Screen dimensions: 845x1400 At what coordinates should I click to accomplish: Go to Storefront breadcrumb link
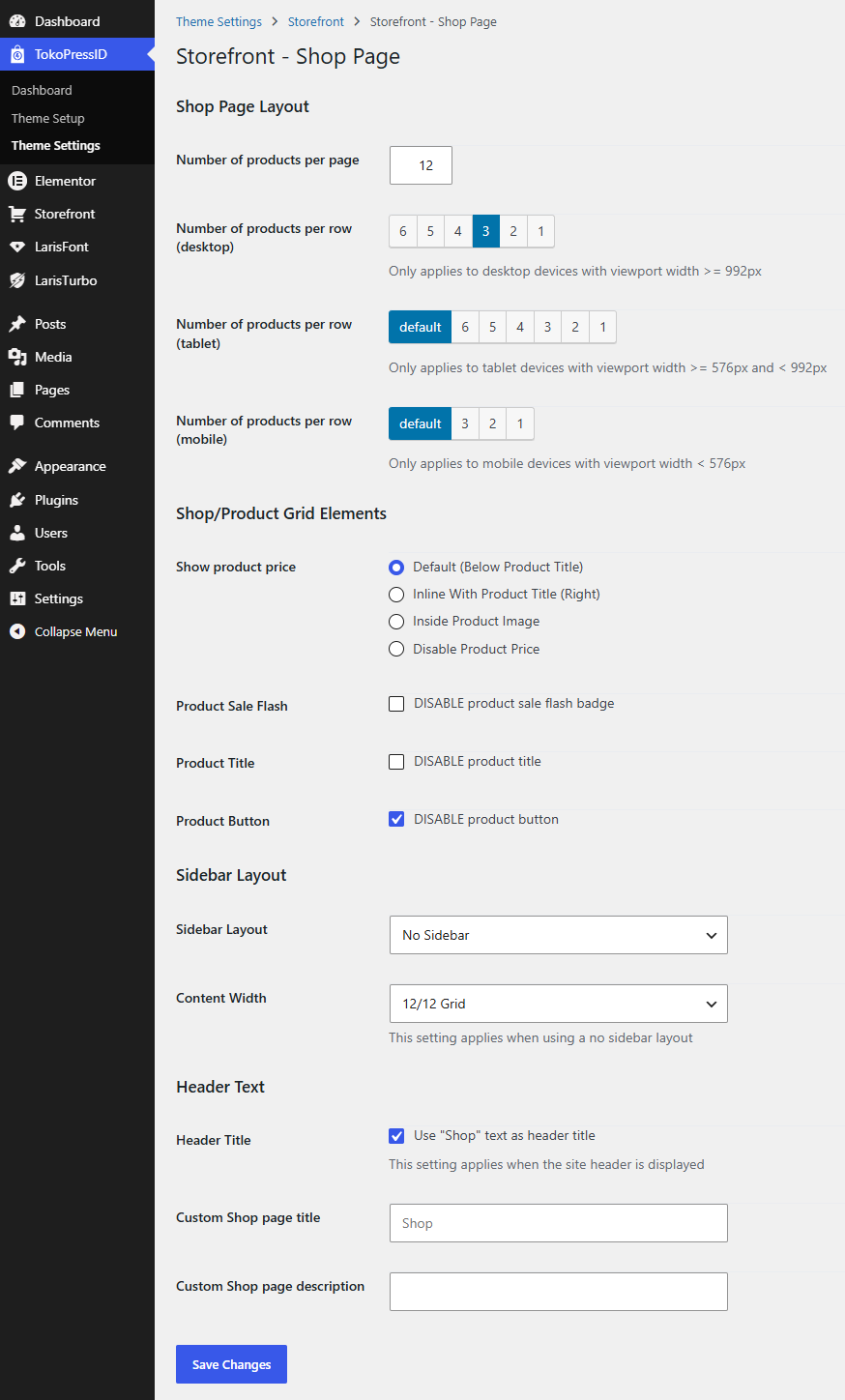click(x=316, y=21)
